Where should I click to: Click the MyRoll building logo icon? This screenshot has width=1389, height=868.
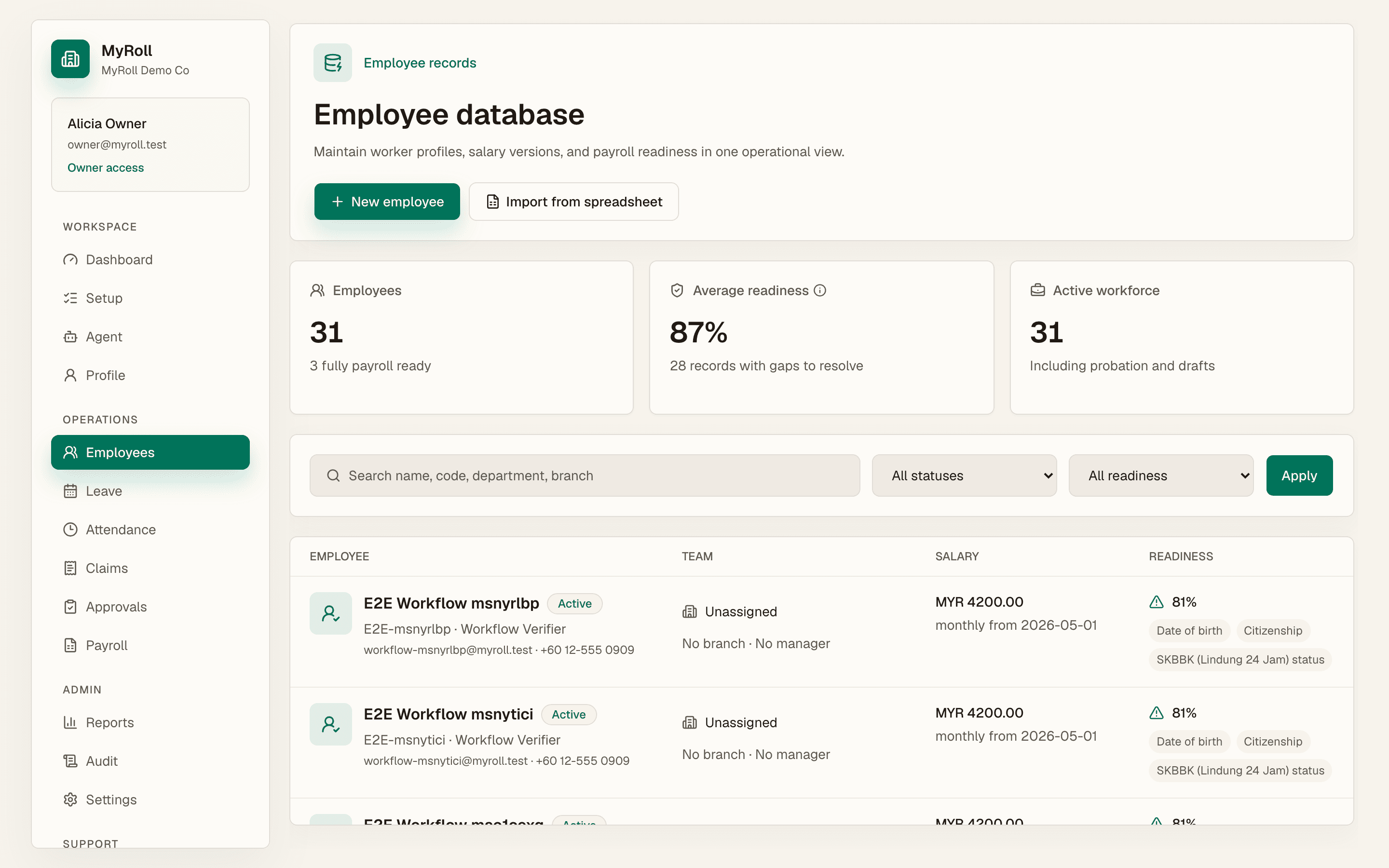click(x=70, y=58)
